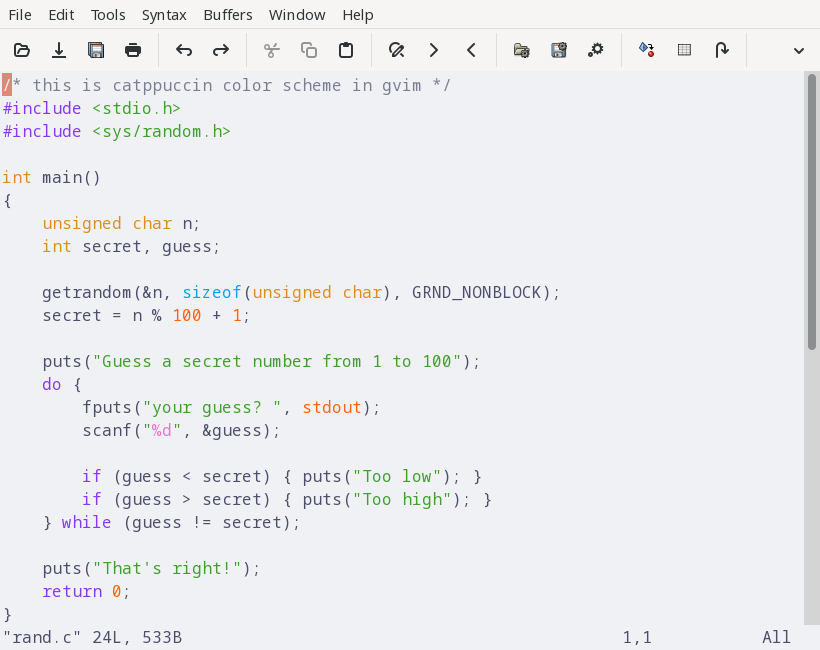Load session with folder-gear icon

(521, 50)
